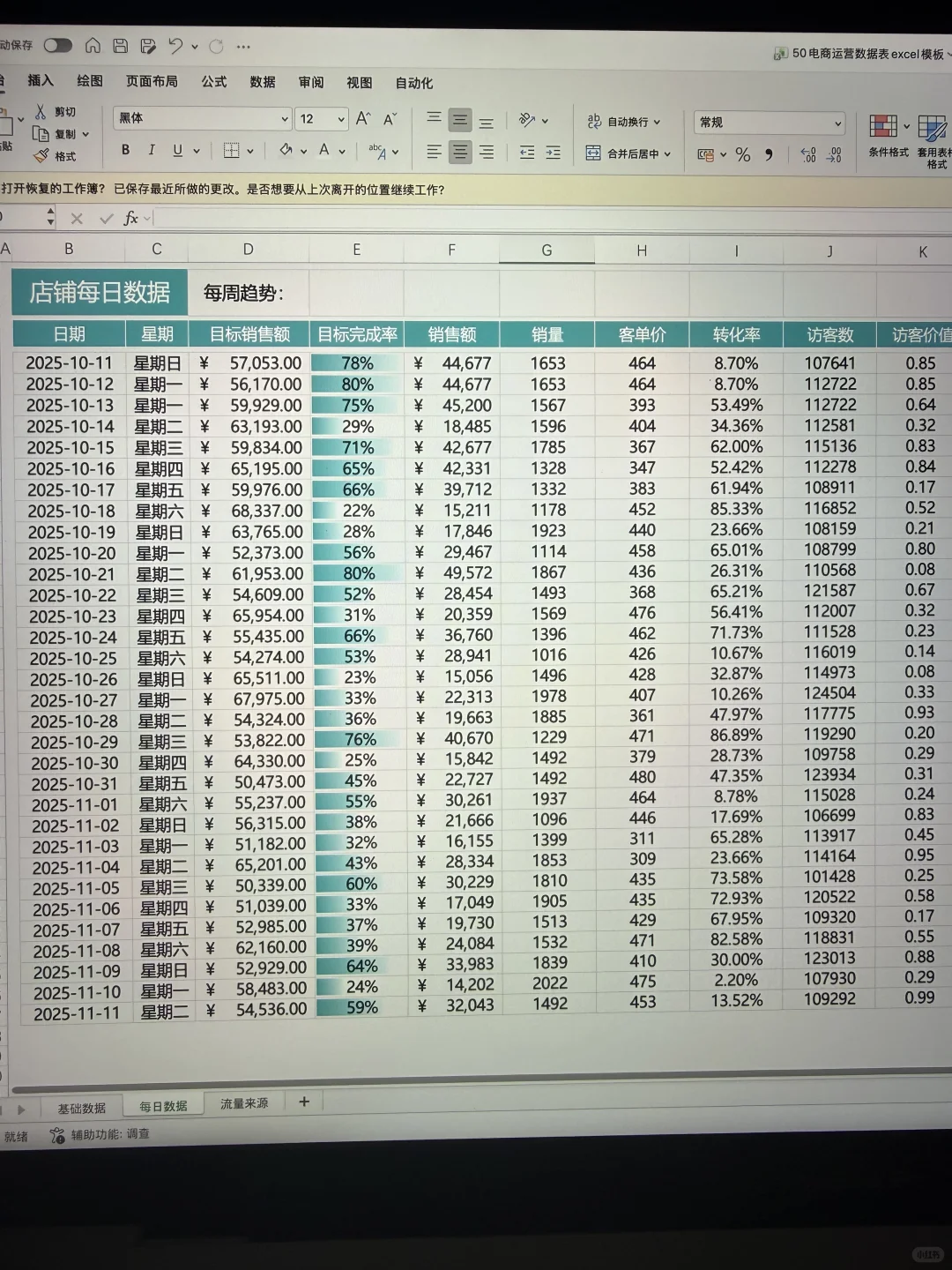Click the fill color bucket icon
This screenshot has height=1270, width=952.
tap(286, 151)
